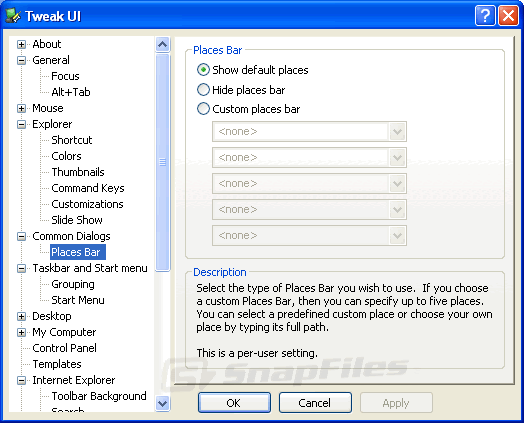Open the Toolbar Background page
This screenshot has width=524, height=423.
click(x=99, y=396)
